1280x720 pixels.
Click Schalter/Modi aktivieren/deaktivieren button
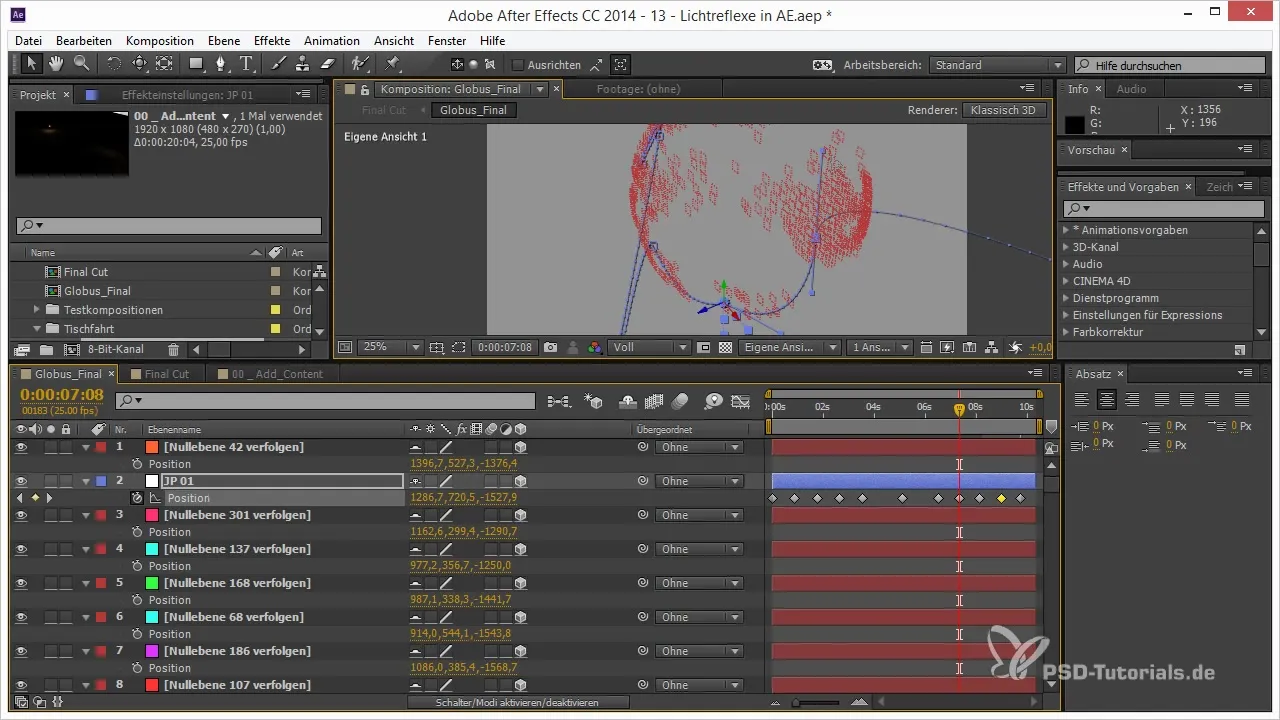click(518, 703)
